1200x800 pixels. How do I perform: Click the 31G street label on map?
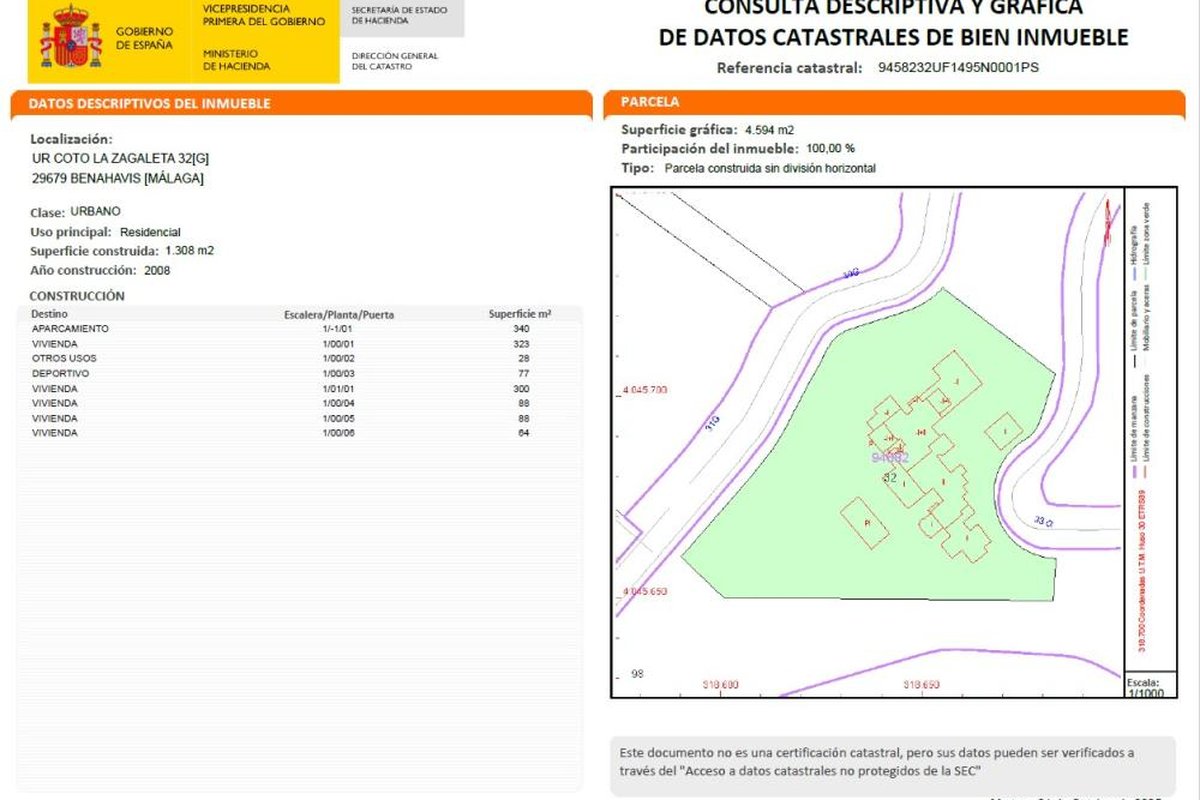[712, 429]
